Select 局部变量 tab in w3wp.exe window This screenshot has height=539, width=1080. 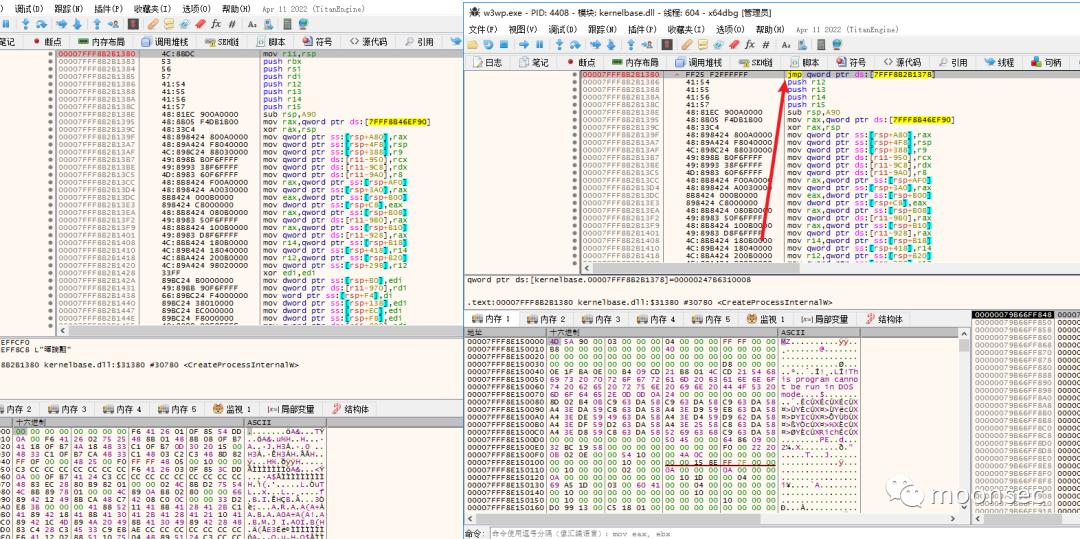tap(823, 319)
